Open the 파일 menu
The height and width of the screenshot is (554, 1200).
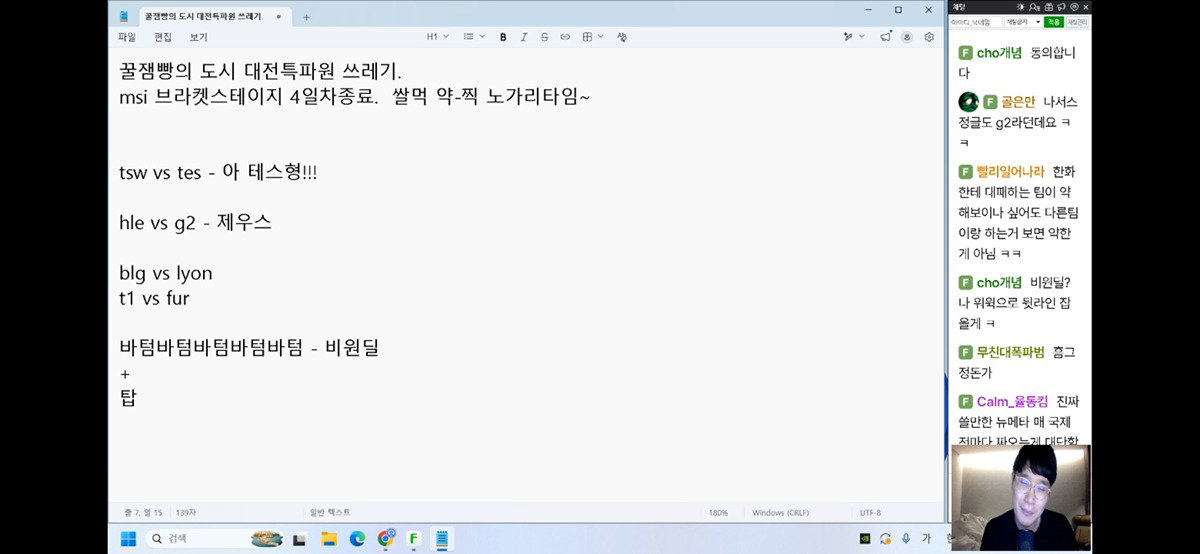[x=127, y=37]
